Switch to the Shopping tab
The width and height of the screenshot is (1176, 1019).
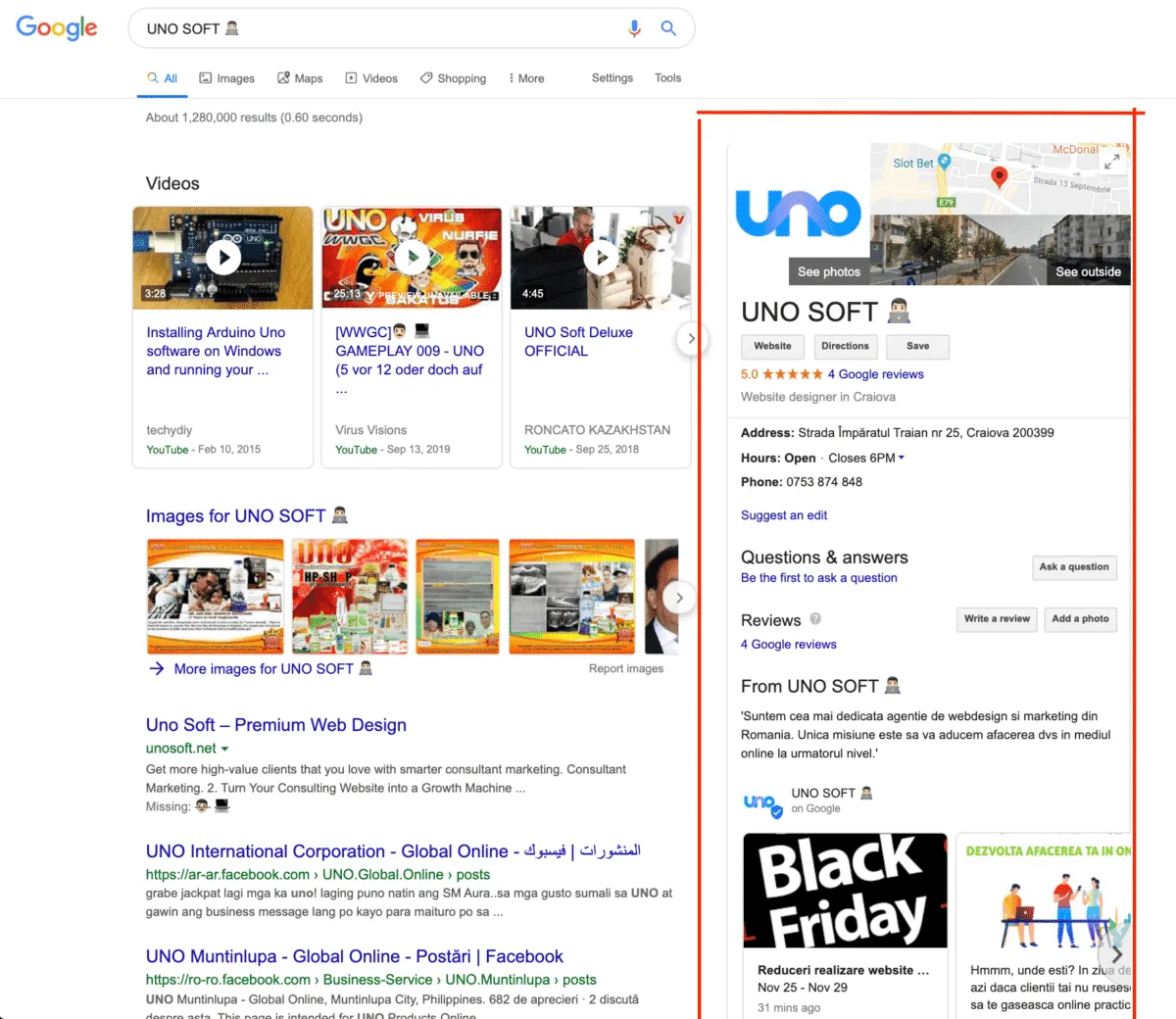(x=453, y=78)
